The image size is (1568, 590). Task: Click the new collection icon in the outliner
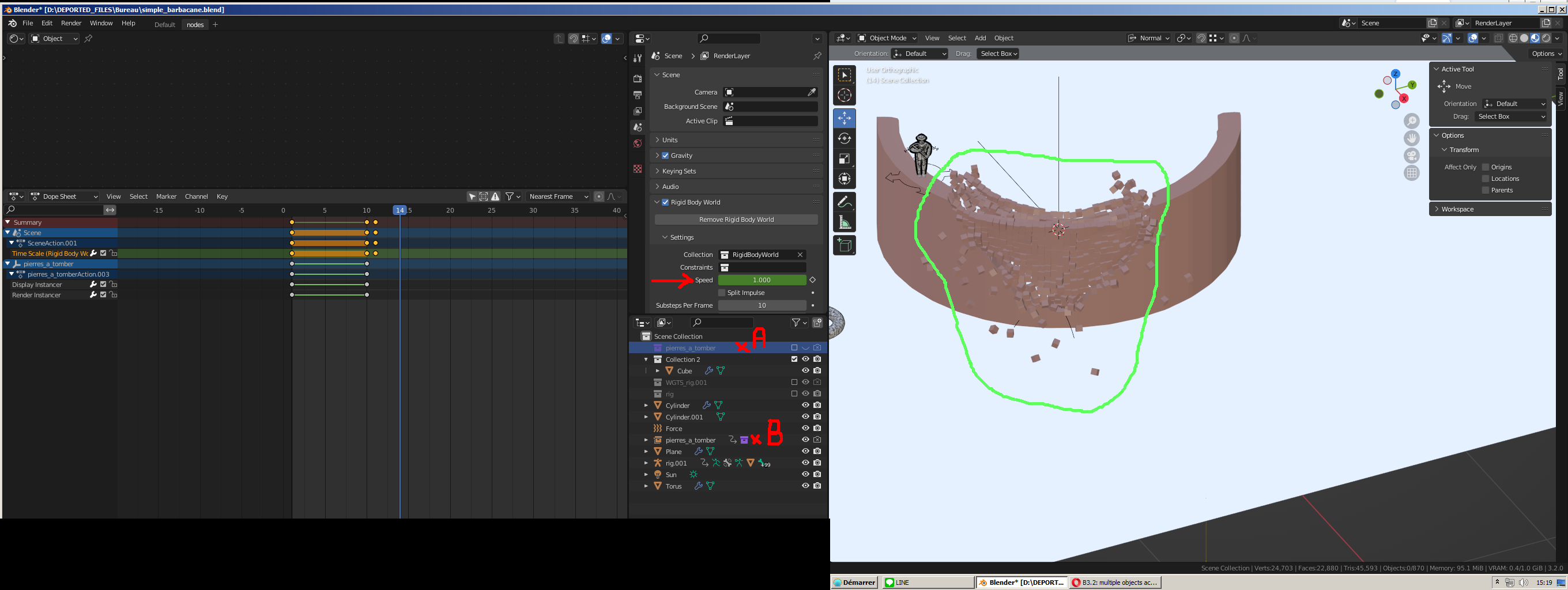[817, 323]
